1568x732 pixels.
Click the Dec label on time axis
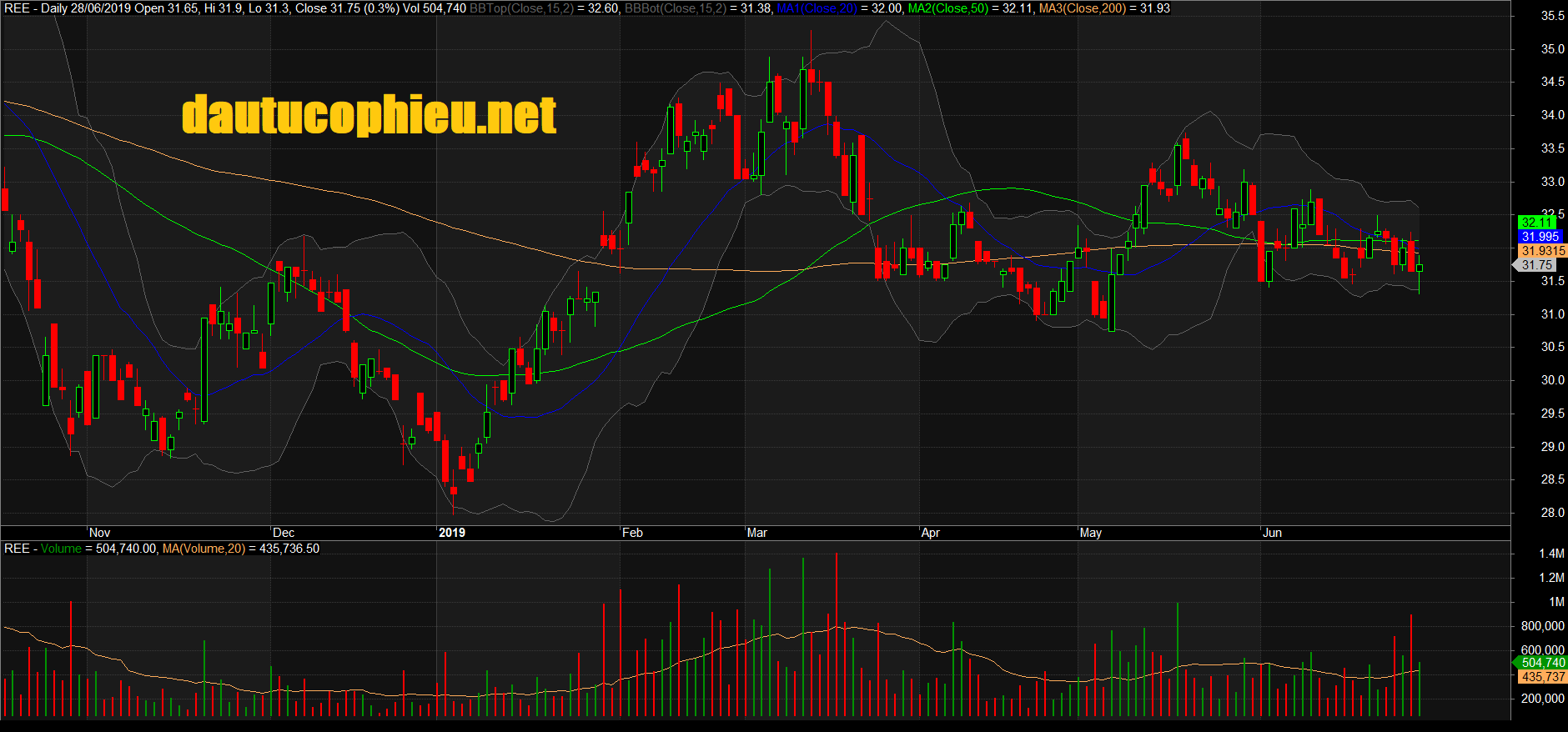click(284, 533)
